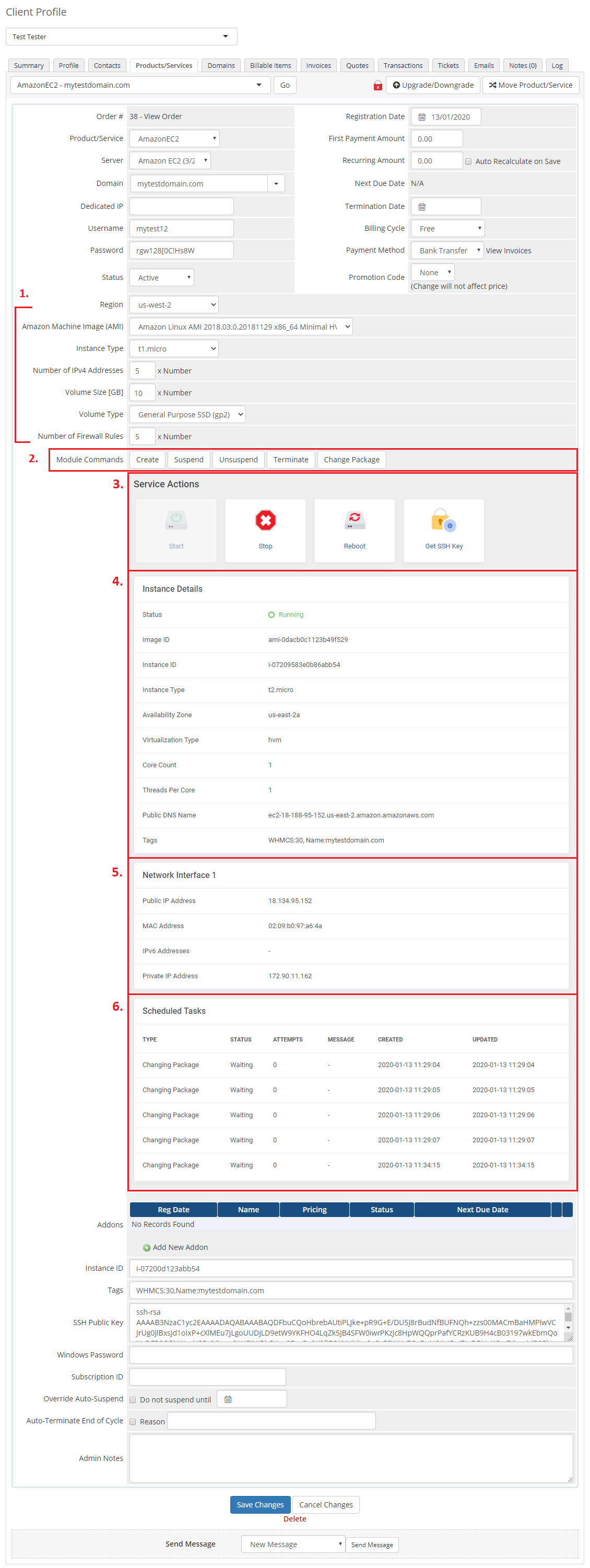Click the red Delete link

pos(295,1519)
